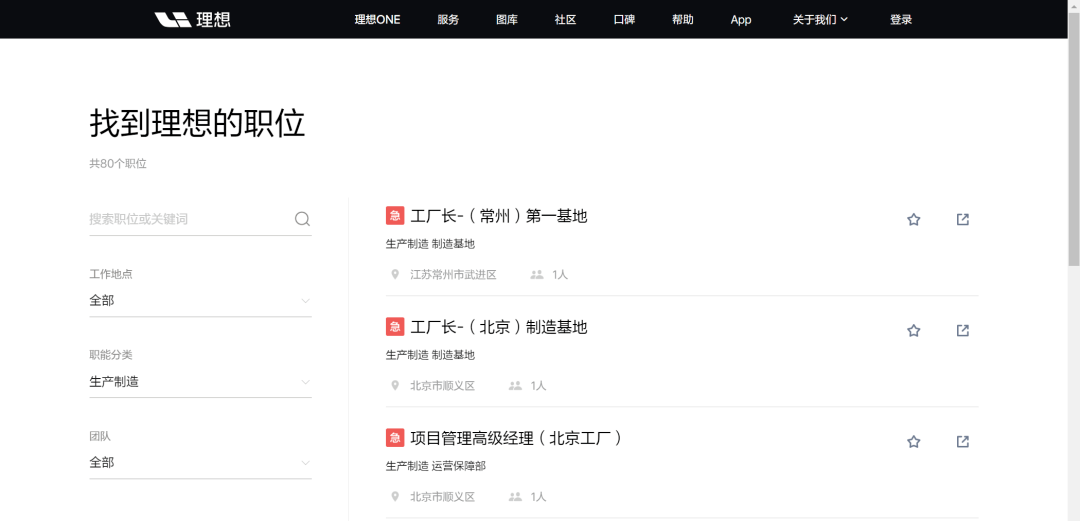Image resolution: width=1080 pixels, height=521 pixels.
Task: Open share icon for 项目管理高级经理 job
Action: tap(963, 441)
